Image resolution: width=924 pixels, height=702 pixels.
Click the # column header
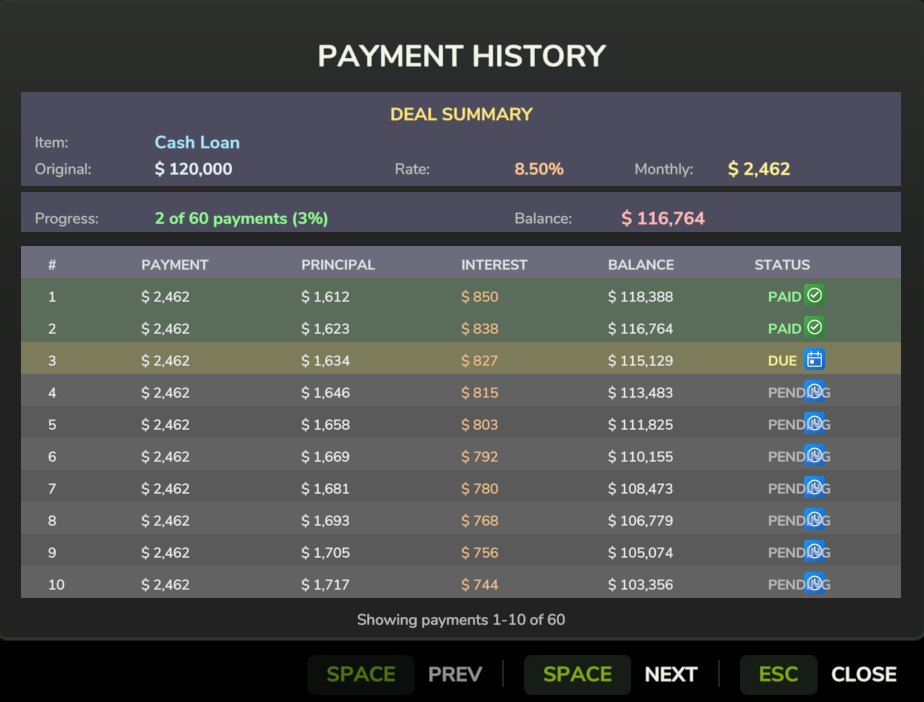coord(52,265)
